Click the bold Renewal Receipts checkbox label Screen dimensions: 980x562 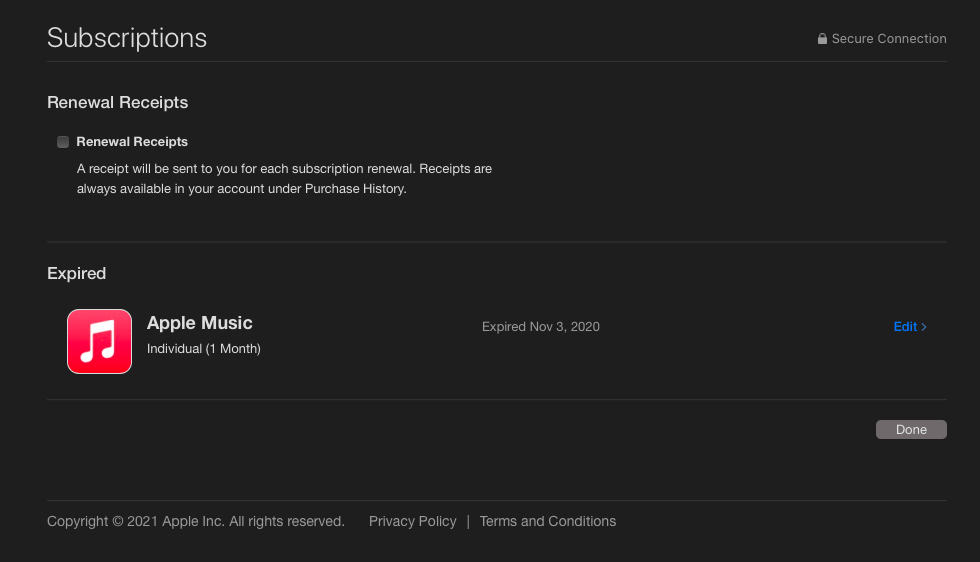point(132,142)
